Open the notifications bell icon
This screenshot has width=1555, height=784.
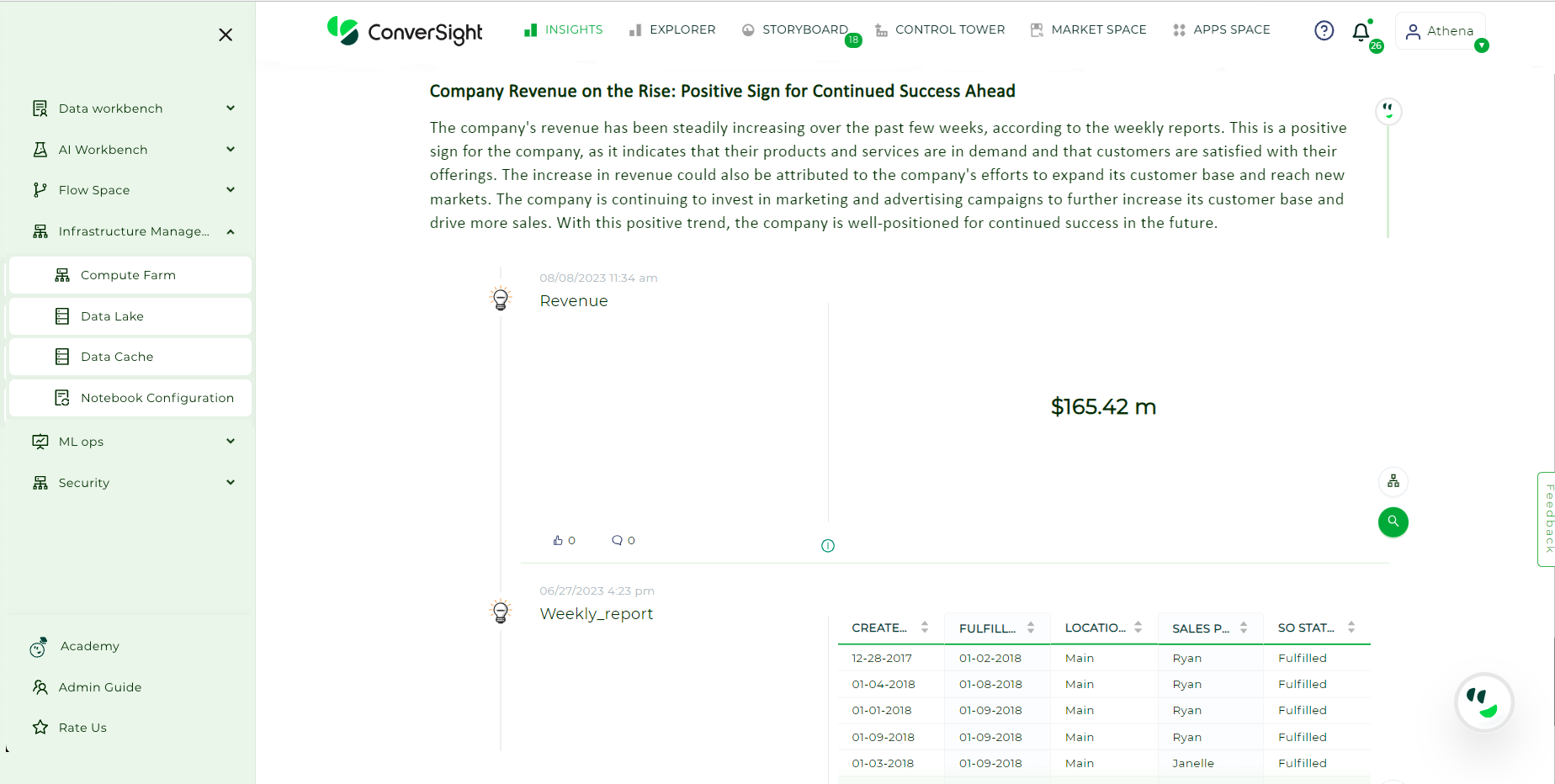1361,32
